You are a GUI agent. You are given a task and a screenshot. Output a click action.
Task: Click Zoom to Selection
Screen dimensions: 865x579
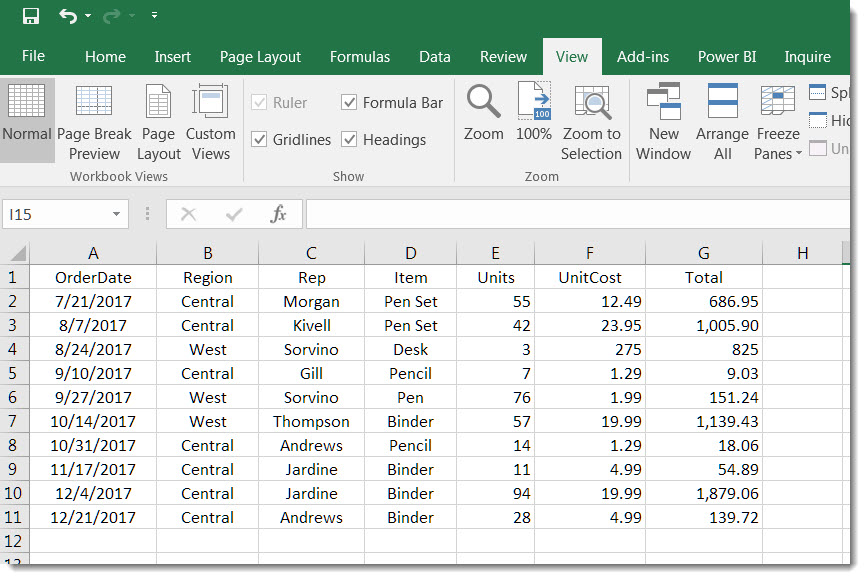(x=591, y=120)
